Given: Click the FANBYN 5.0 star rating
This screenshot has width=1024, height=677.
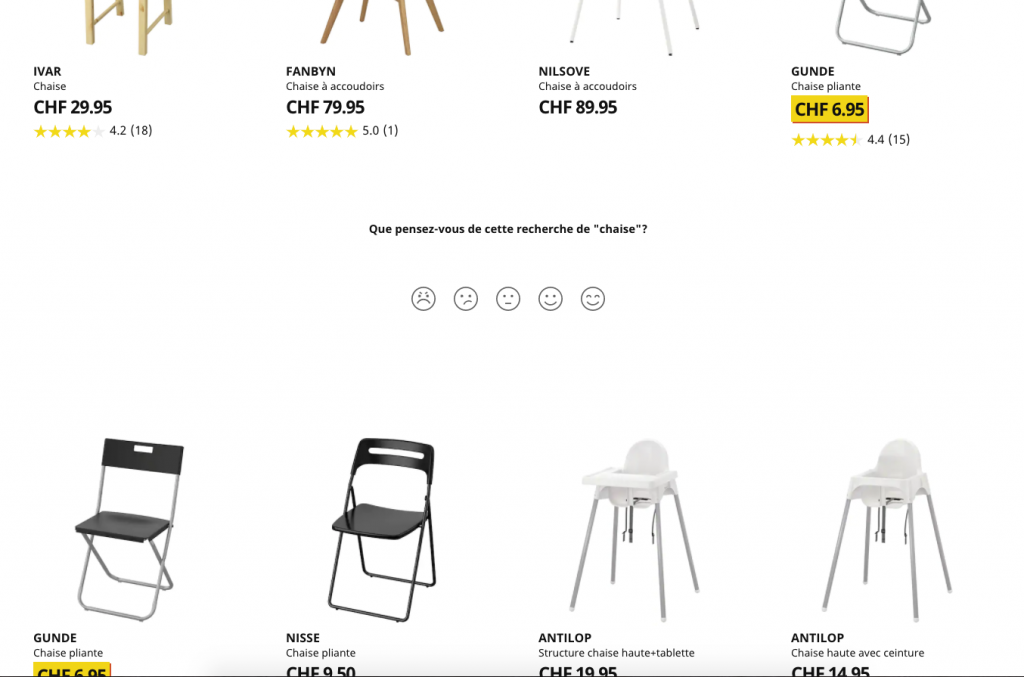Looking at the screenshot, I should coord(342,131).
